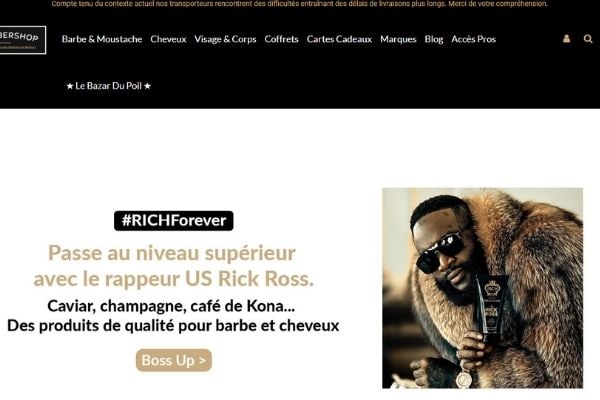Visit the Blog link

tap(434, 39)
